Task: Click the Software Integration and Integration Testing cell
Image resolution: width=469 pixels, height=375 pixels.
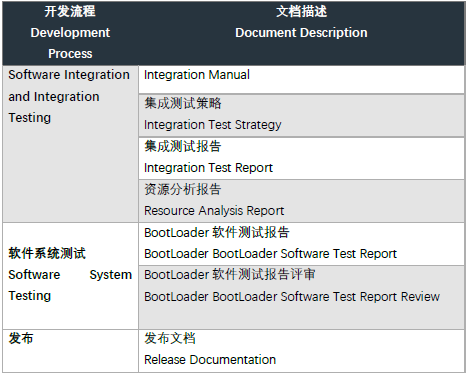Action: pyautogui.click(x=70, y=144)
